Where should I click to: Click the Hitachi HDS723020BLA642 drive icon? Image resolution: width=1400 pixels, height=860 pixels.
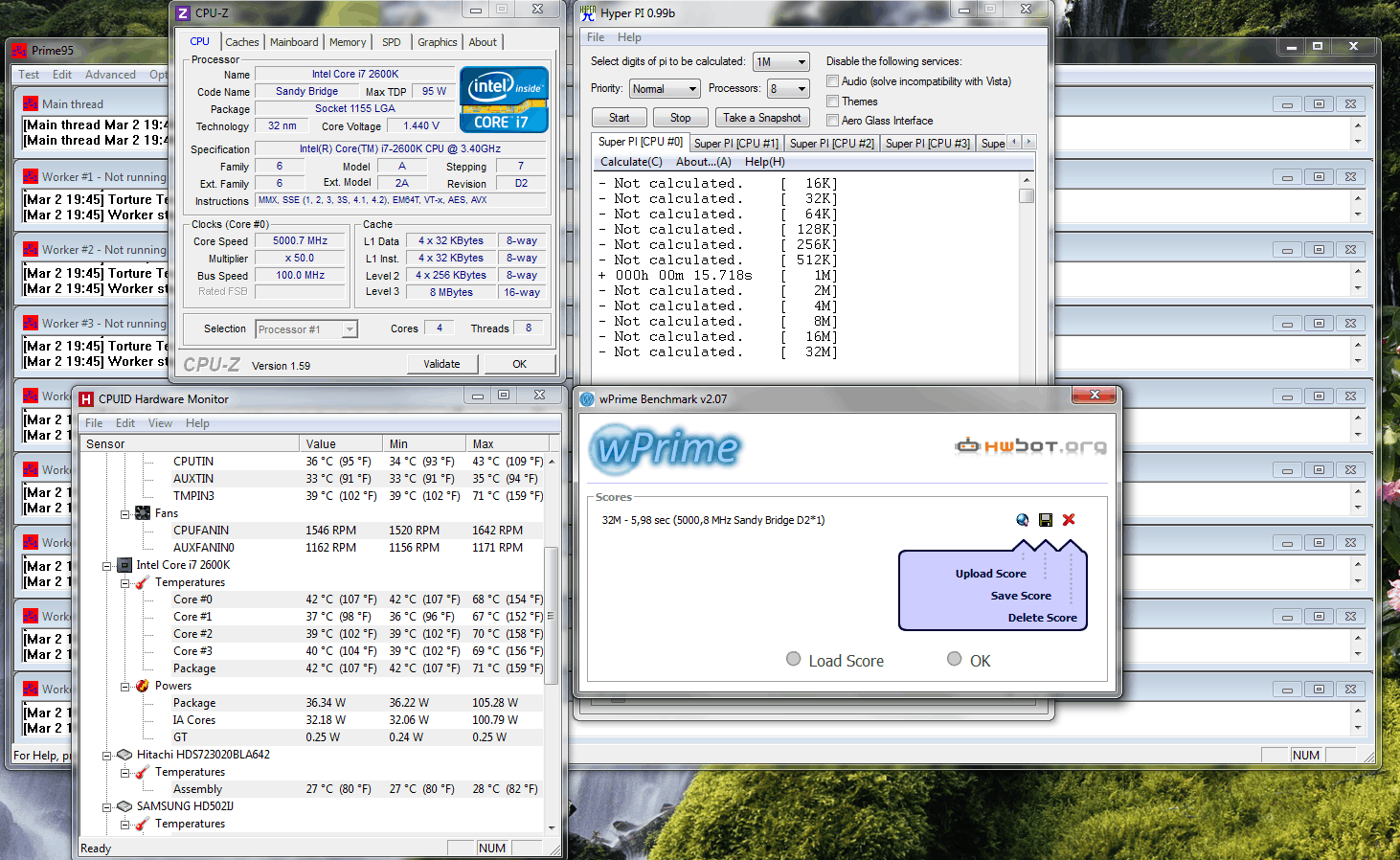pyautogui.click(x=124, y=755)
